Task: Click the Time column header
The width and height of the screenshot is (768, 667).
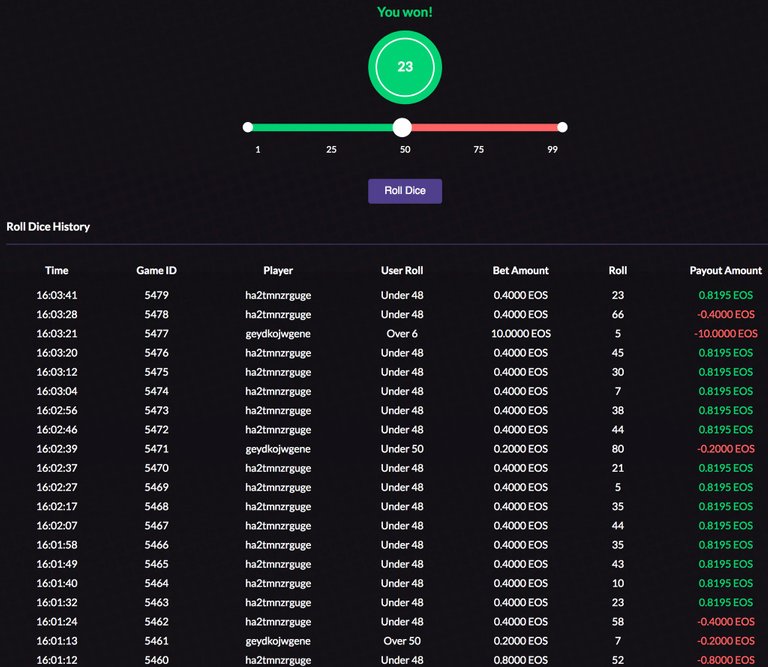Action: 57,270
